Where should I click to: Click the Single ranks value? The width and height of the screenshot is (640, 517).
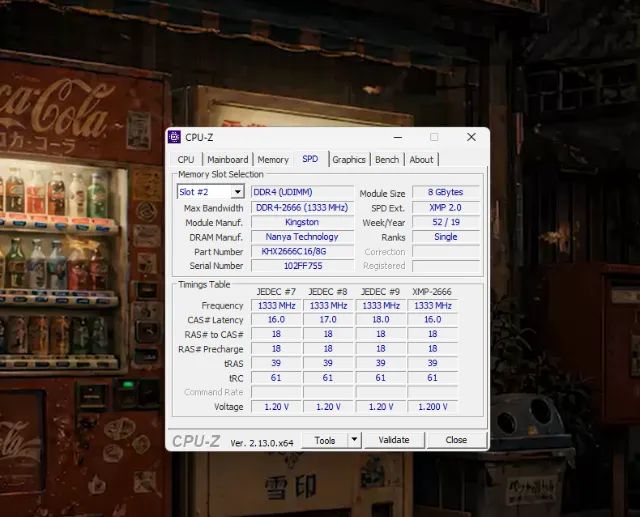446,237
